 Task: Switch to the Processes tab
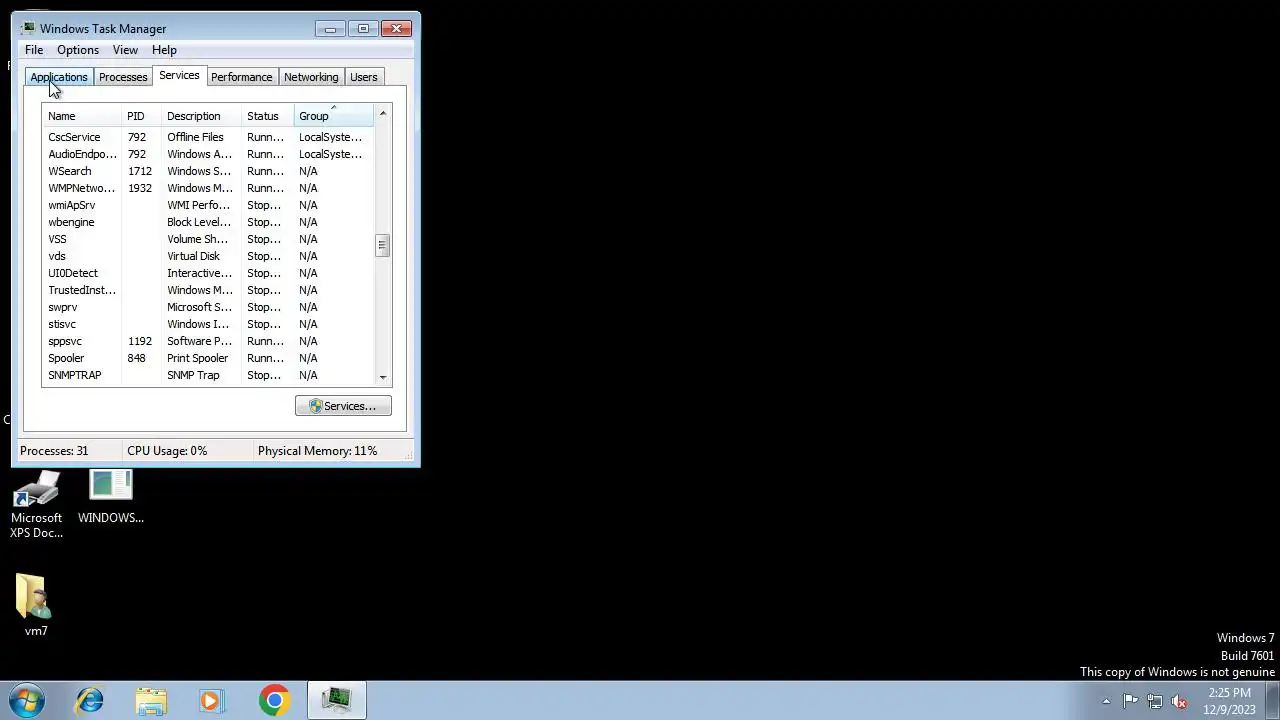(123, 77)
